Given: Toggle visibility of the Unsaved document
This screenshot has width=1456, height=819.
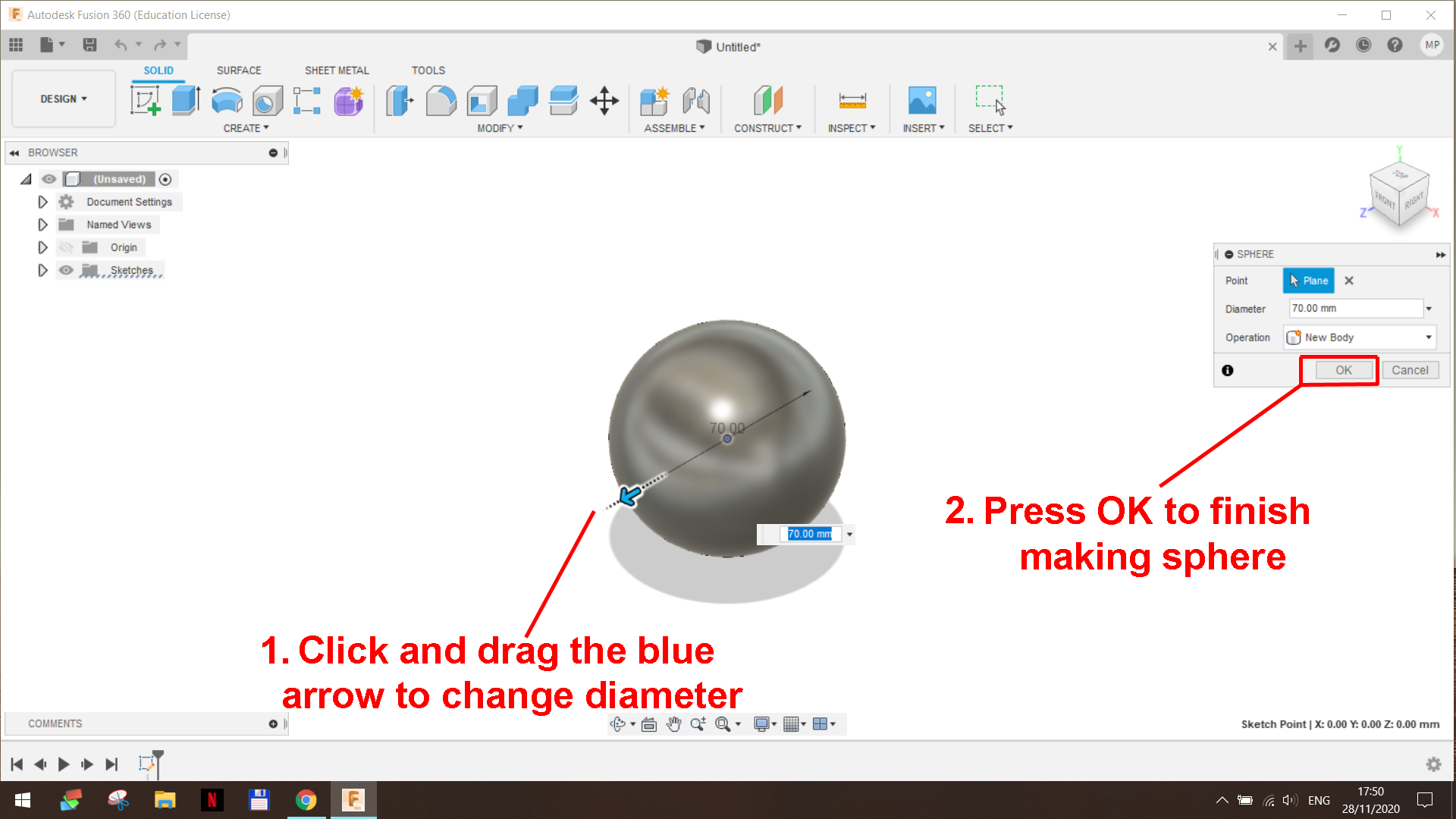Looking at the screenshot, I should pos(49,179).
